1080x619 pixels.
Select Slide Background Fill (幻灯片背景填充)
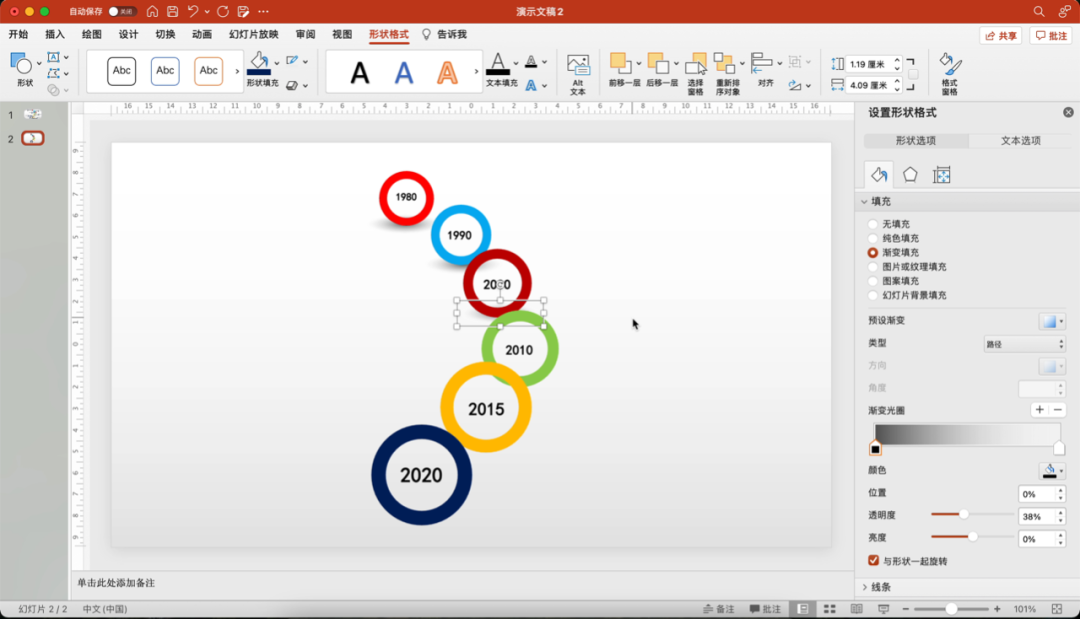[x=873, y=295]
